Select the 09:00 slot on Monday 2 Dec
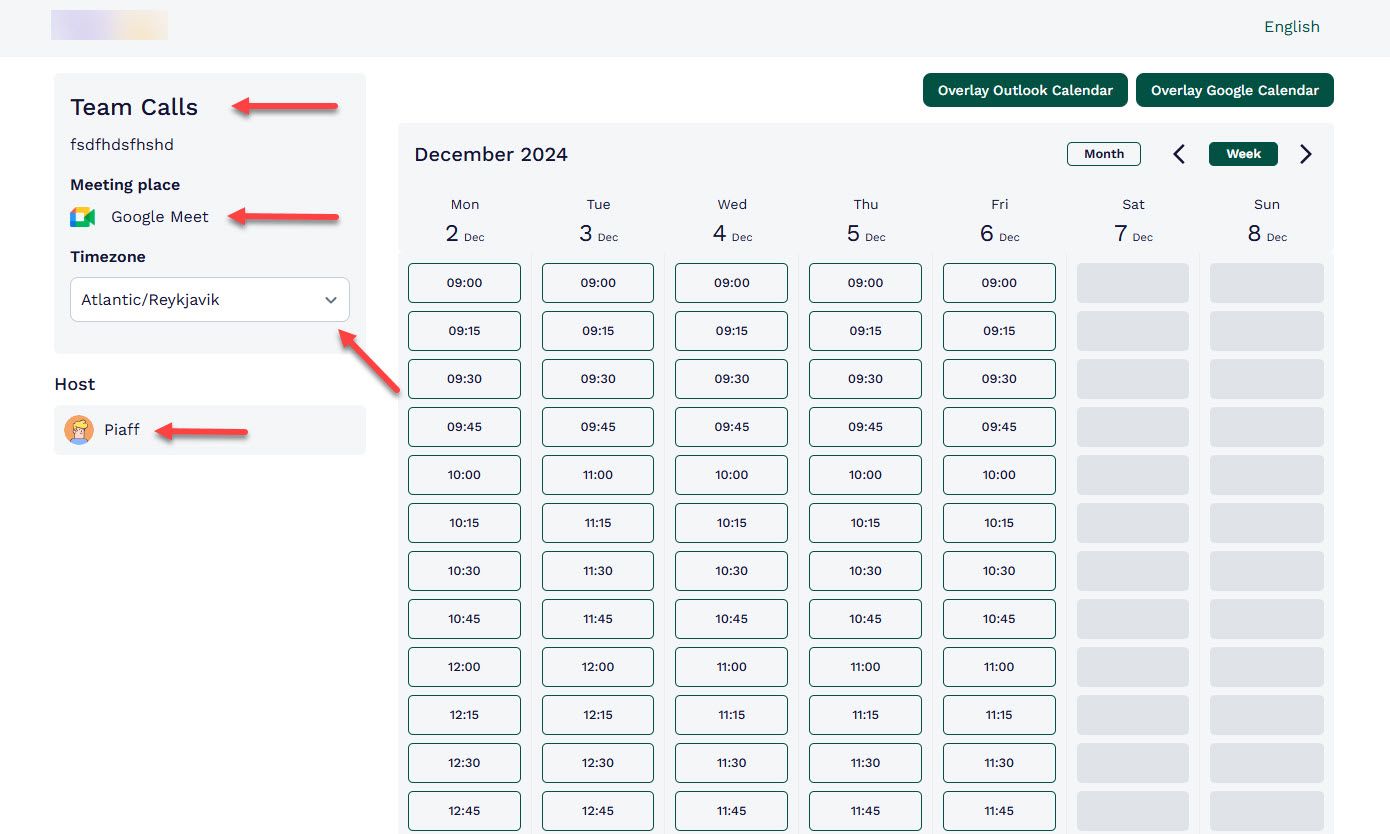 coord(464,283)
